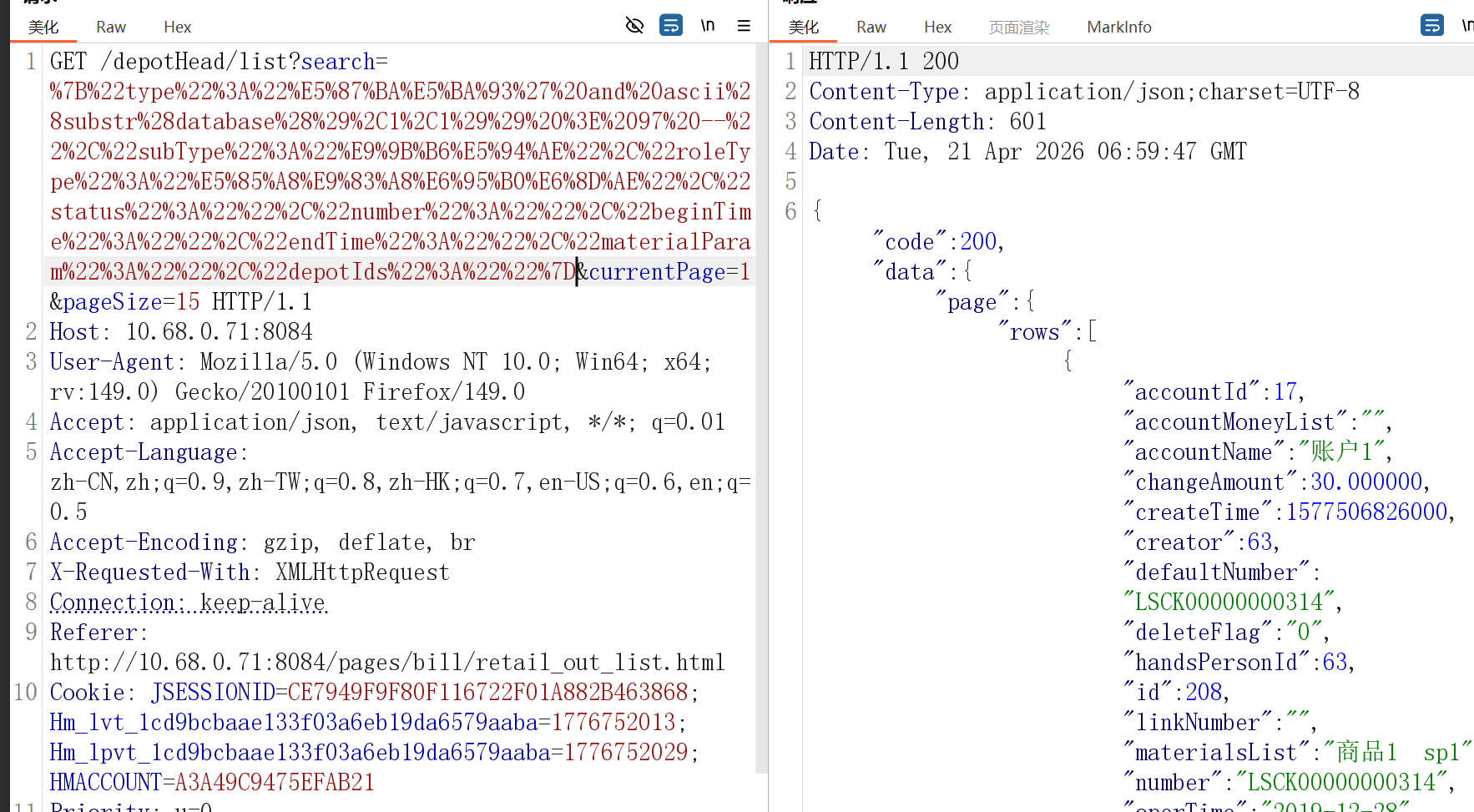Toggle show newline \n in request panel
Viewport: 1474px width, 812px height.
click(708, 26)
